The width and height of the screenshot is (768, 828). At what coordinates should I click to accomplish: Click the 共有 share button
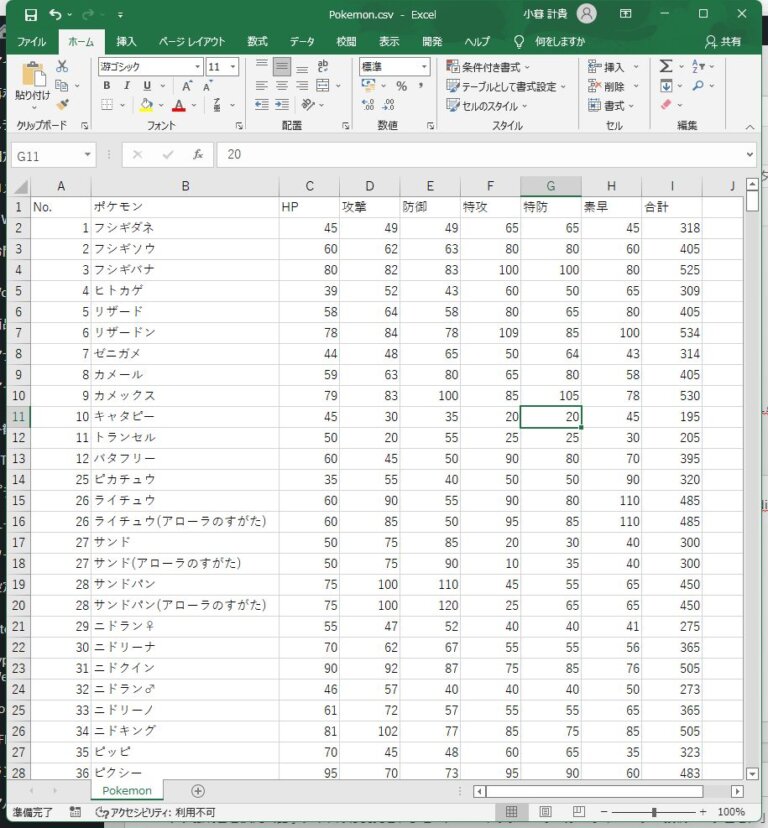(723, 42)
